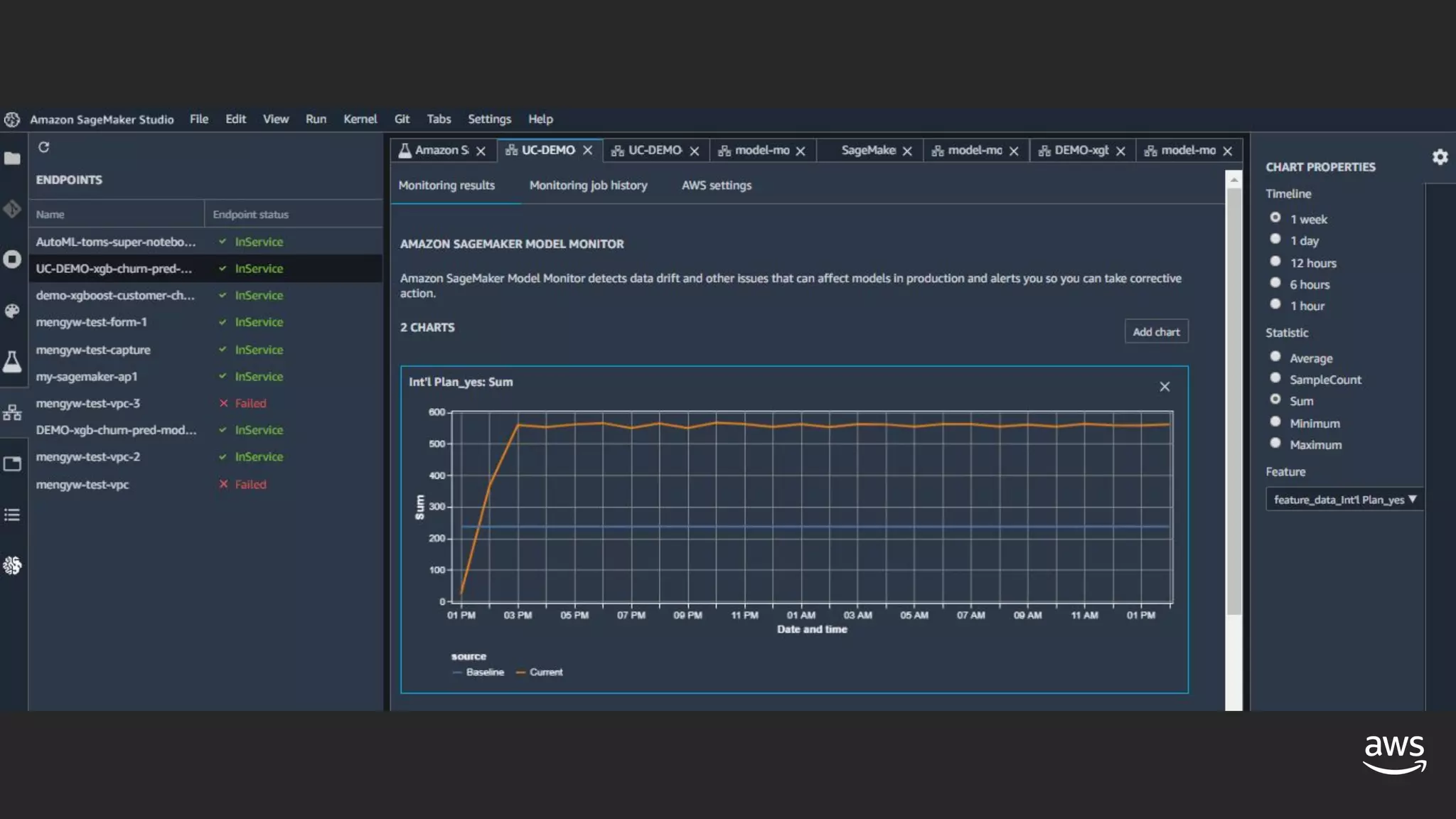Screen dimensions: 1456x819
Task: Open the endpoints sidebar icon
Action: 12,412
